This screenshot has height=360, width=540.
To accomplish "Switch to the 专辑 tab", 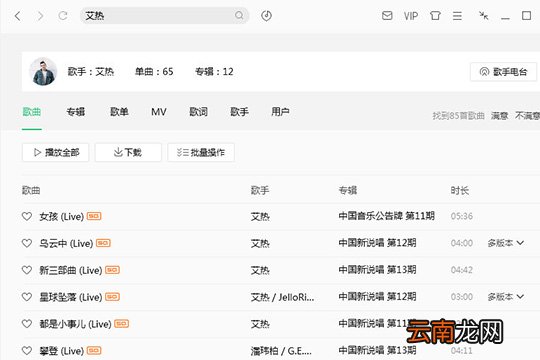I will (75, 112).
